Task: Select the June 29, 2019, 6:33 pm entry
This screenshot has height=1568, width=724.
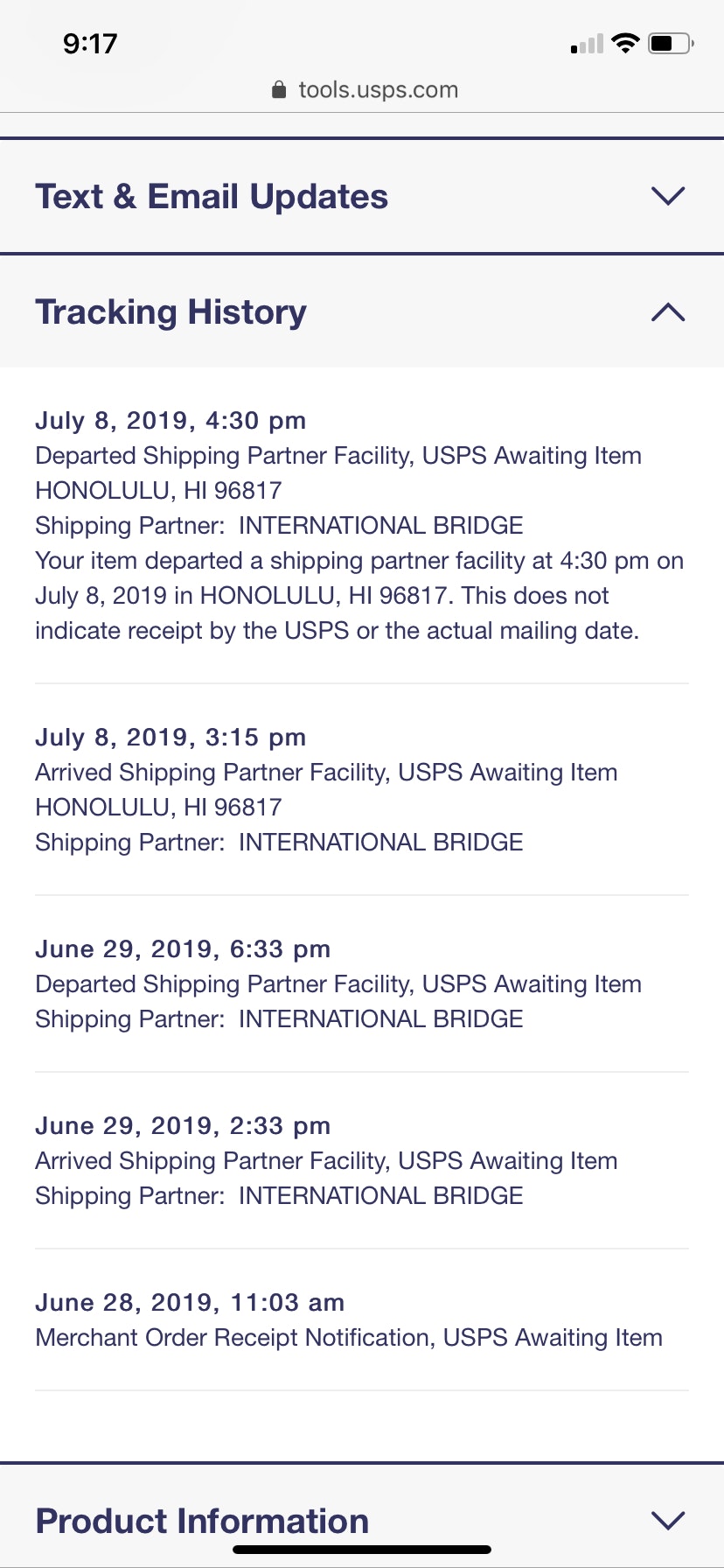Action: 183,949
